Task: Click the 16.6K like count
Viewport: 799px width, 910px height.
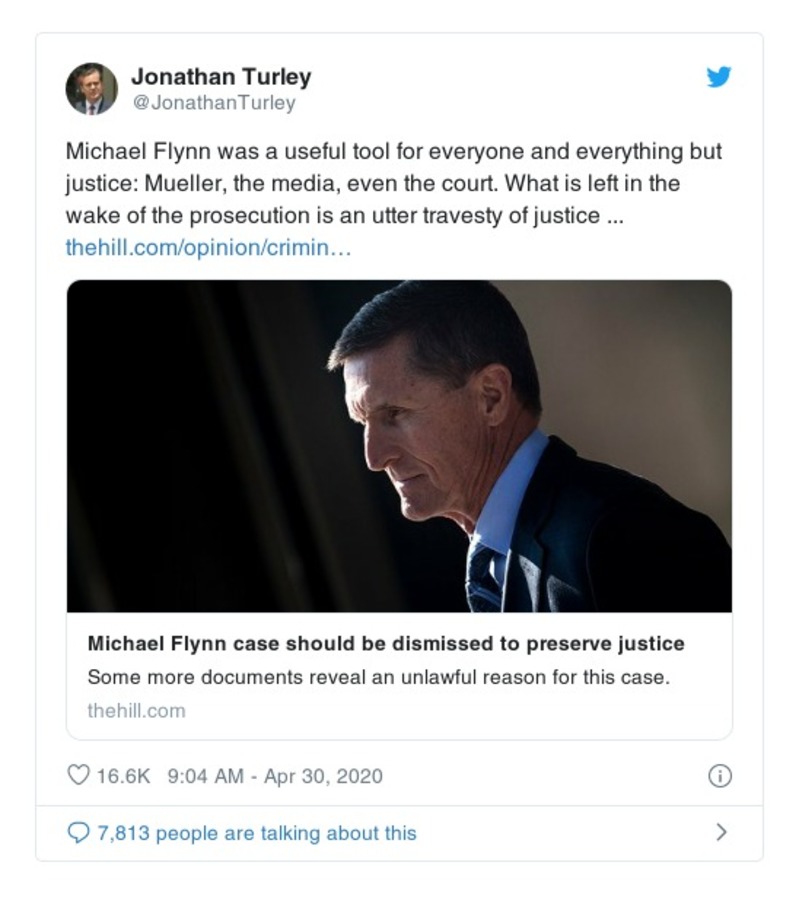Action: pos(123,775)
